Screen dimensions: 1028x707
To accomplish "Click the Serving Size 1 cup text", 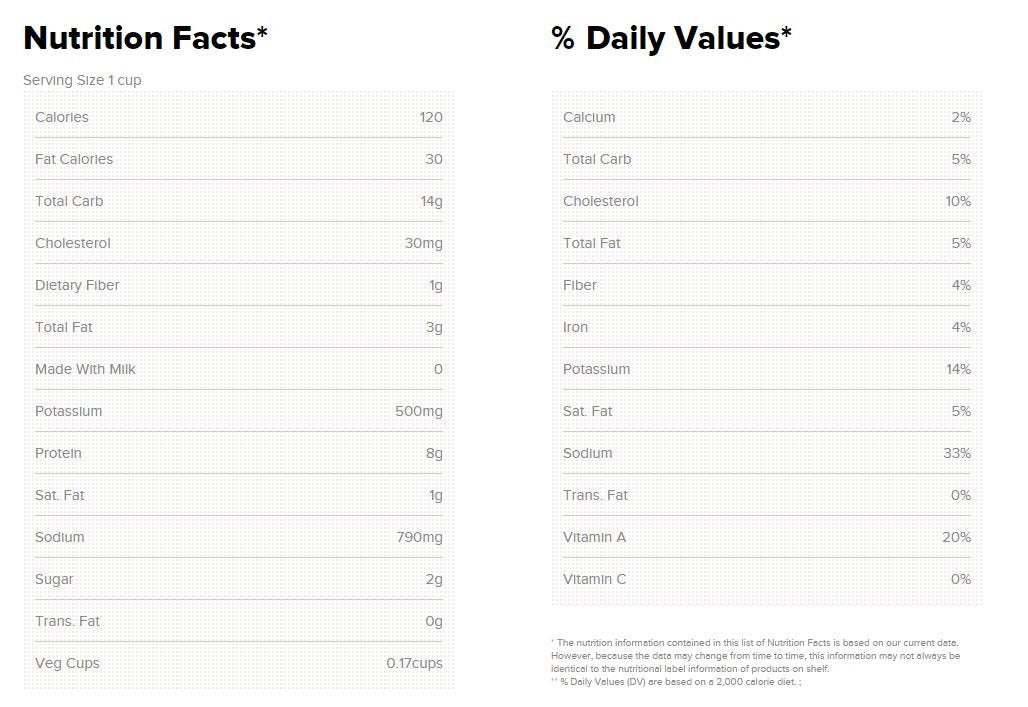I will tap(82, 80).
